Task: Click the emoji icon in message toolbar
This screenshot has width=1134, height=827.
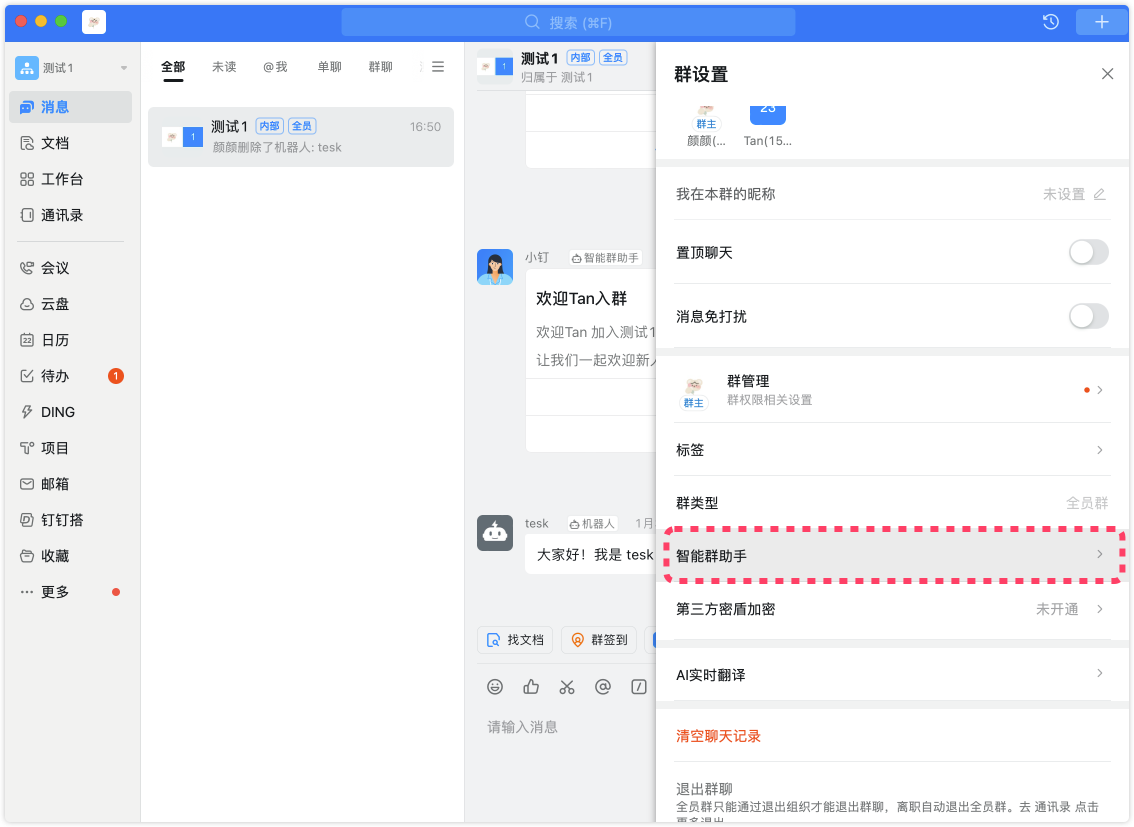Action: pyautogui.click(x=495, y=687)
